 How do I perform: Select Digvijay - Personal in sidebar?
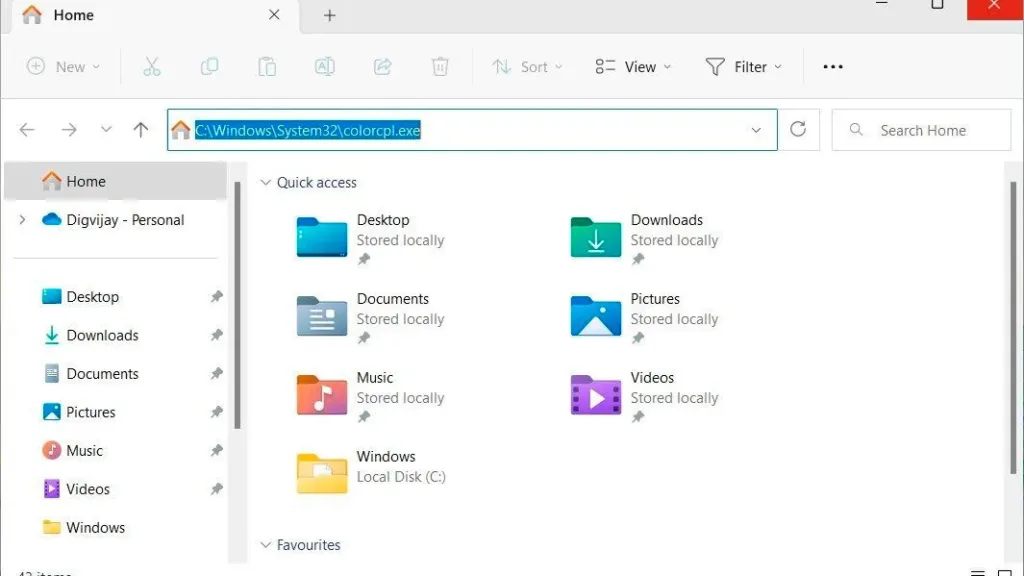(x=116, y=220)
